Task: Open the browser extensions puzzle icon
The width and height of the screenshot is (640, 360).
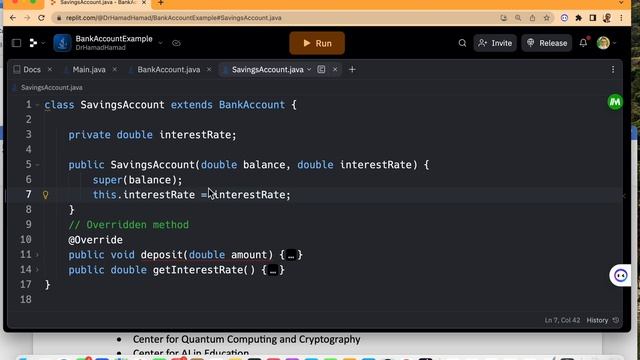Action: (578, 18)
